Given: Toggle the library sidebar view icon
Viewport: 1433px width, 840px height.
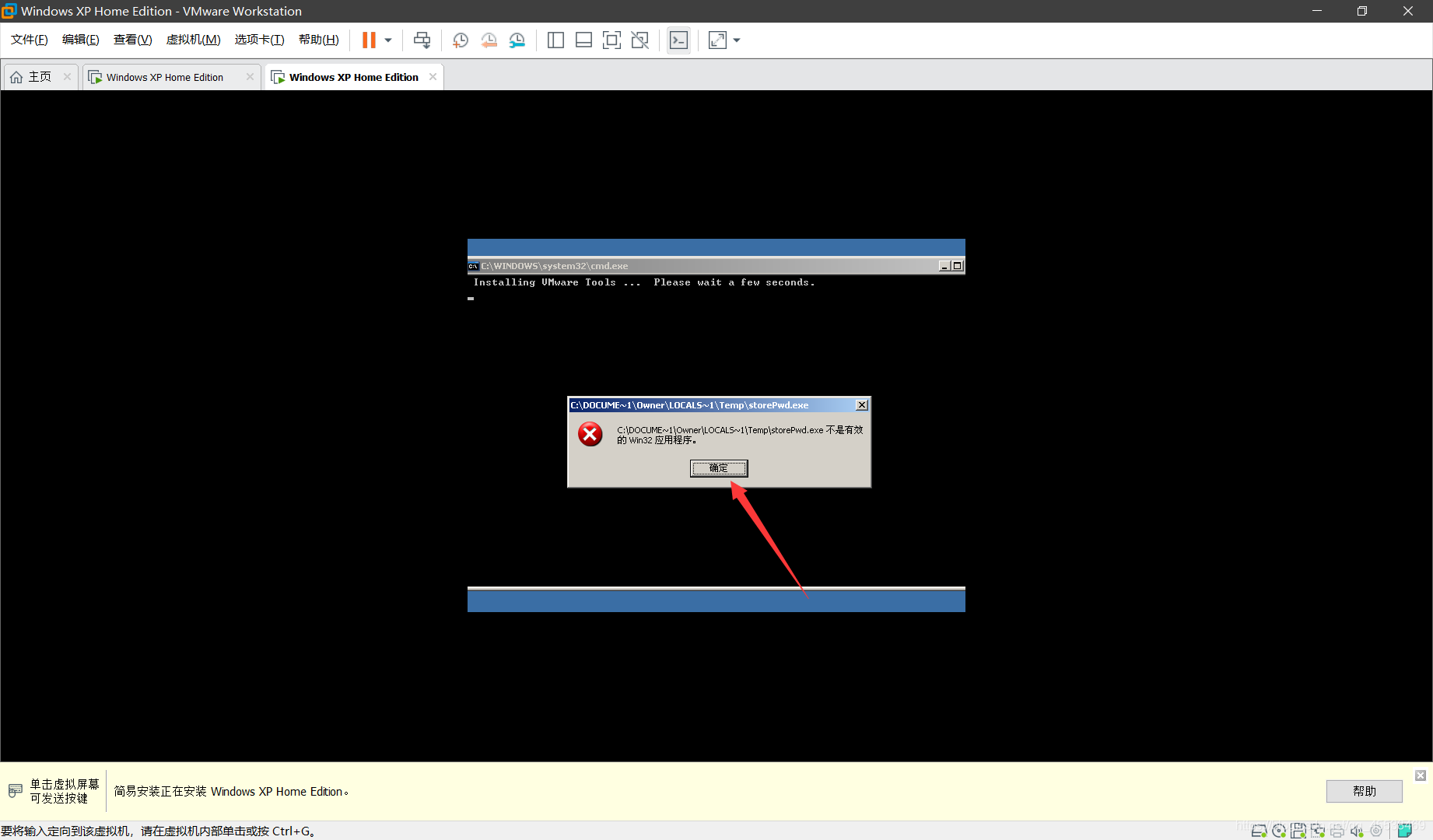Looking at the screenshot, I should pyautogui.click(x=555, y=40).
